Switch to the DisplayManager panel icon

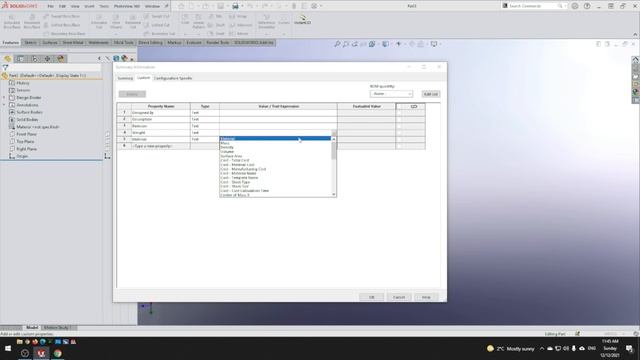tap(61, 59)
